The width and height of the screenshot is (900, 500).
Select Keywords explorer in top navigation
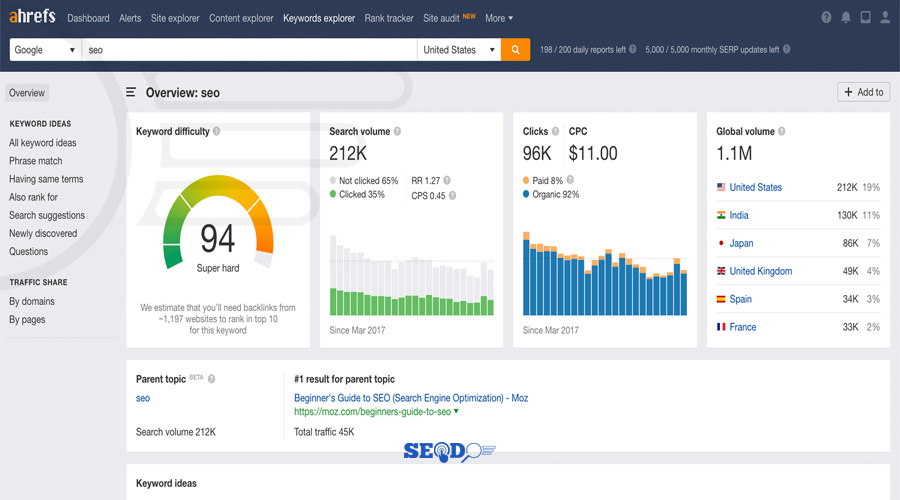tap(319, 18)
